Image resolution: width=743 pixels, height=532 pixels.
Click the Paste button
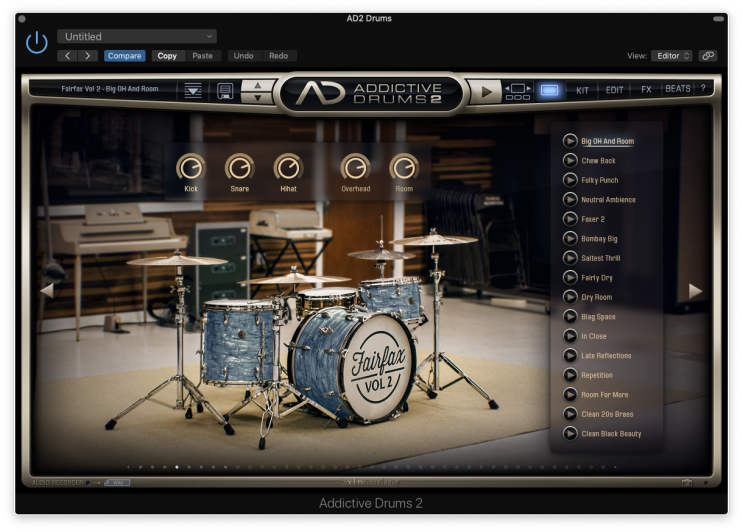[x=202, y=56]
